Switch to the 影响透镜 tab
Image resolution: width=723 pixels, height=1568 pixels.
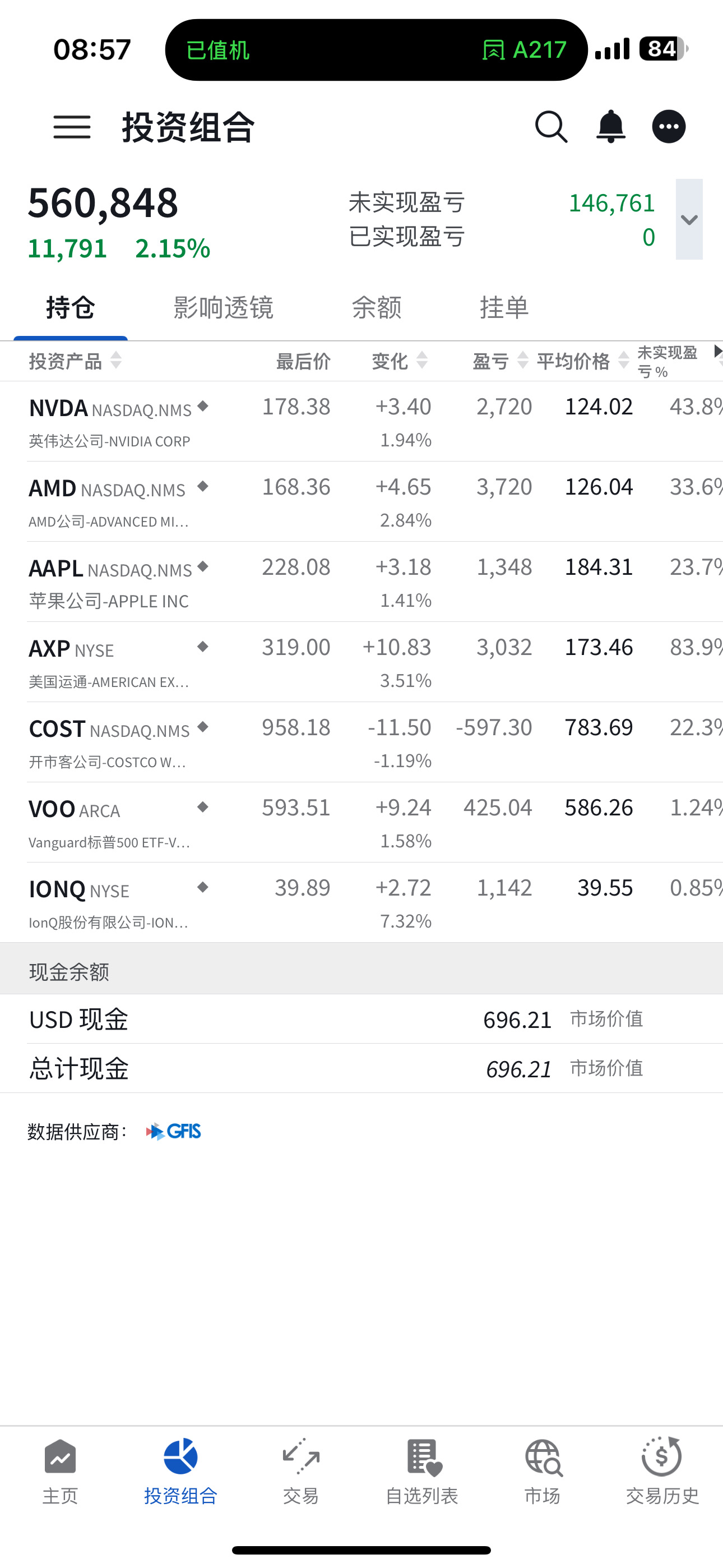tap(223, 307)
